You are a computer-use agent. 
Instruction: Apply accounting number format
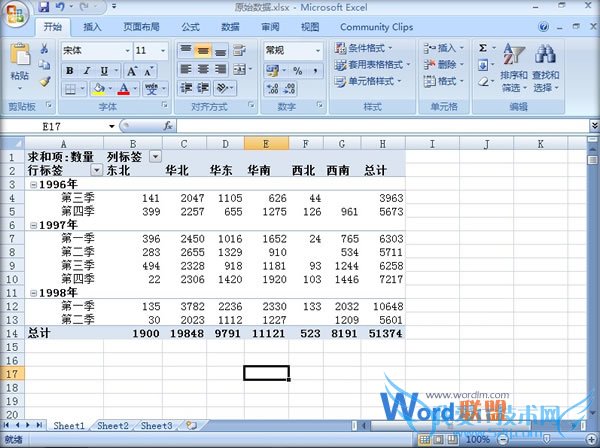point(272,70)
